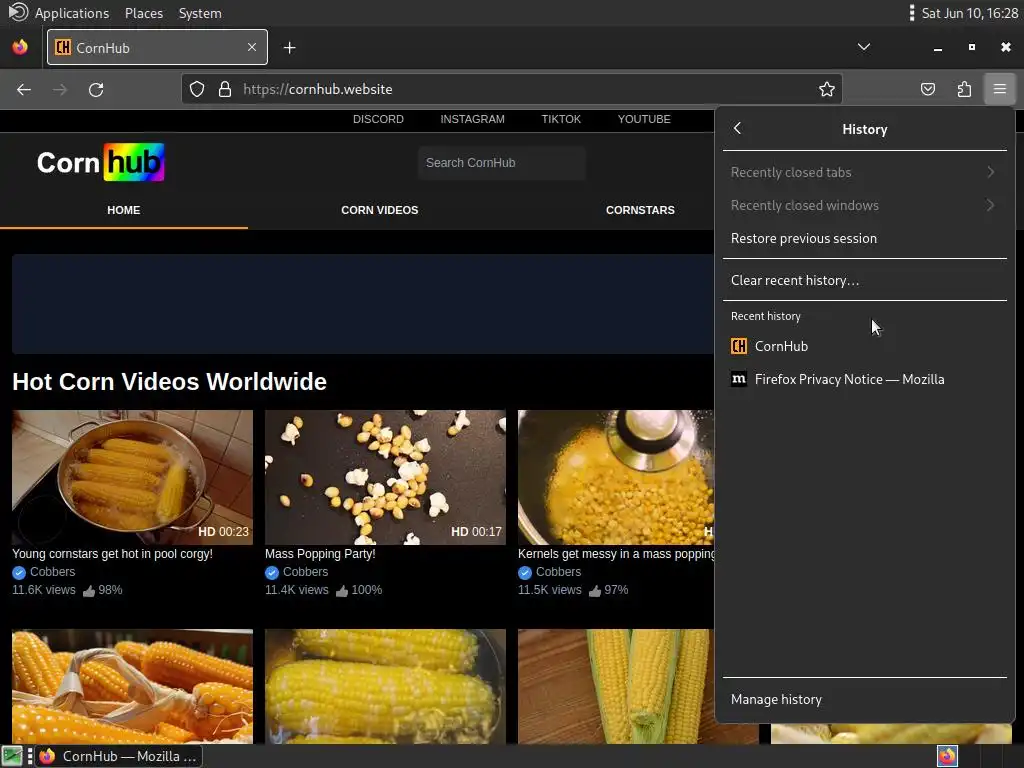1024x768 pixels.
Task: Switch to the HOME tab
Action: click(x=123, y=210)
